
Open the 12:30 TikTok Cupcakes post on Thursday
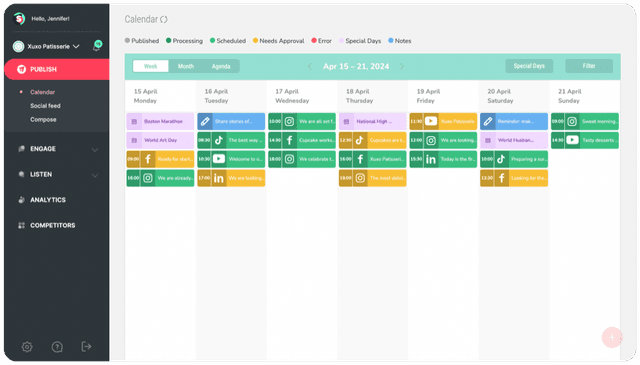pos(373,140)
